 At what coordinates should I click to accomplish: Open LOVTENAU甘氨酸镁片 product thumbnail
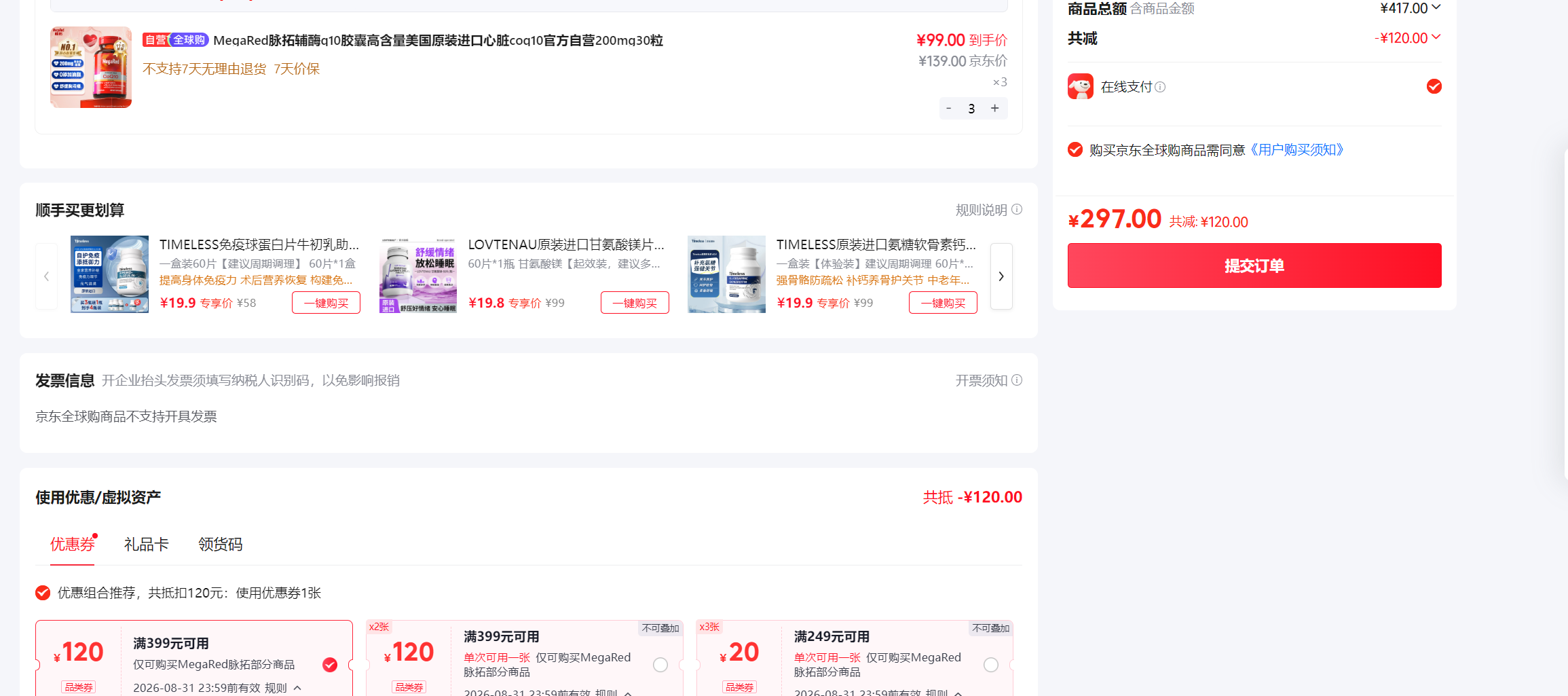(x=418, y=274)
